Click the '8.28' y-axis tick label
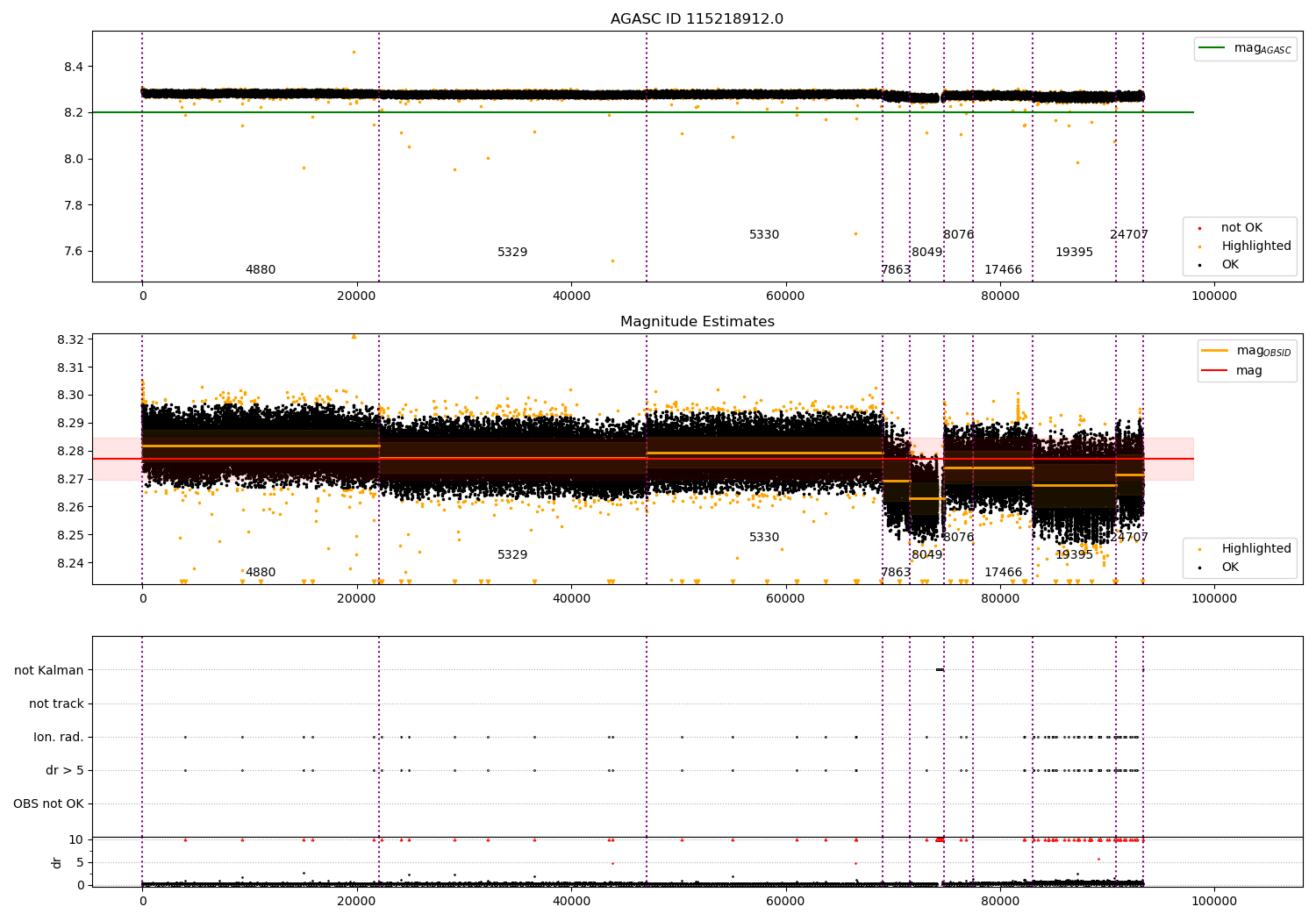This screenshot has width=1316, height=921. (x=69, y=452)
